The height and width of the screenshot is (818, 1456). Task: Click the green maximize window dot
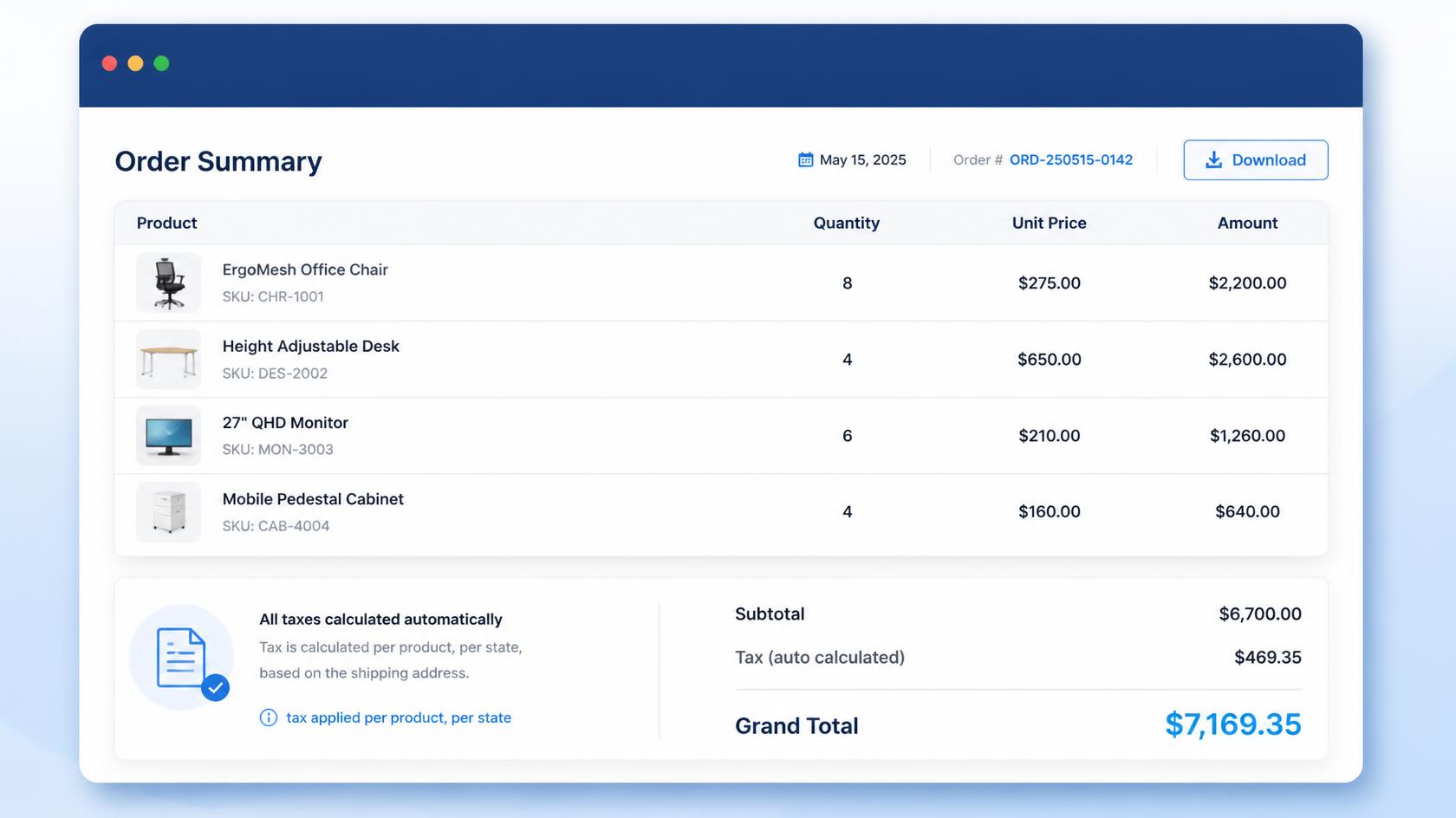161,63
